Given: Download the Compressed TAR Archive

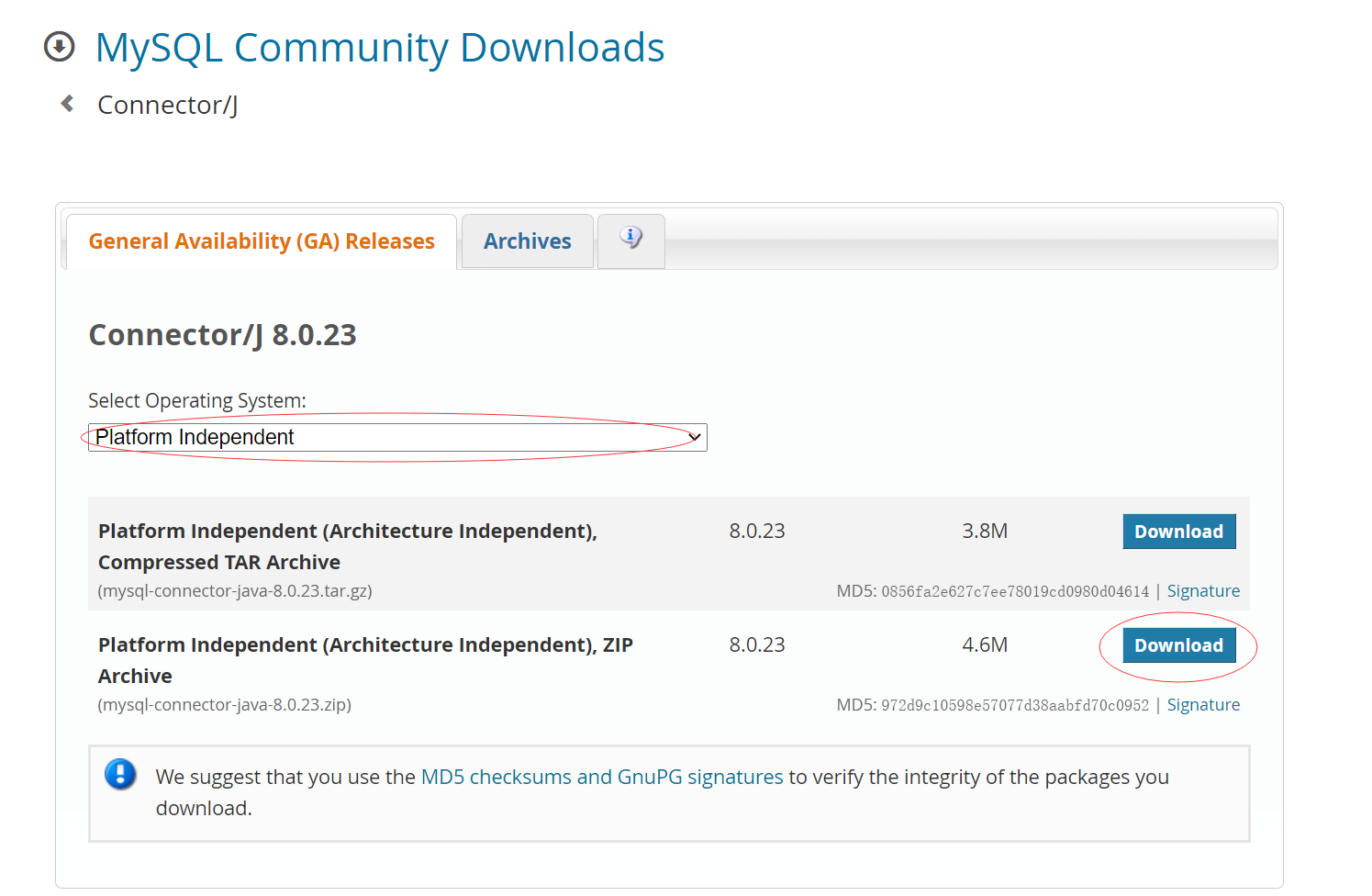Looking at the screenshot, I should 1179,532.
